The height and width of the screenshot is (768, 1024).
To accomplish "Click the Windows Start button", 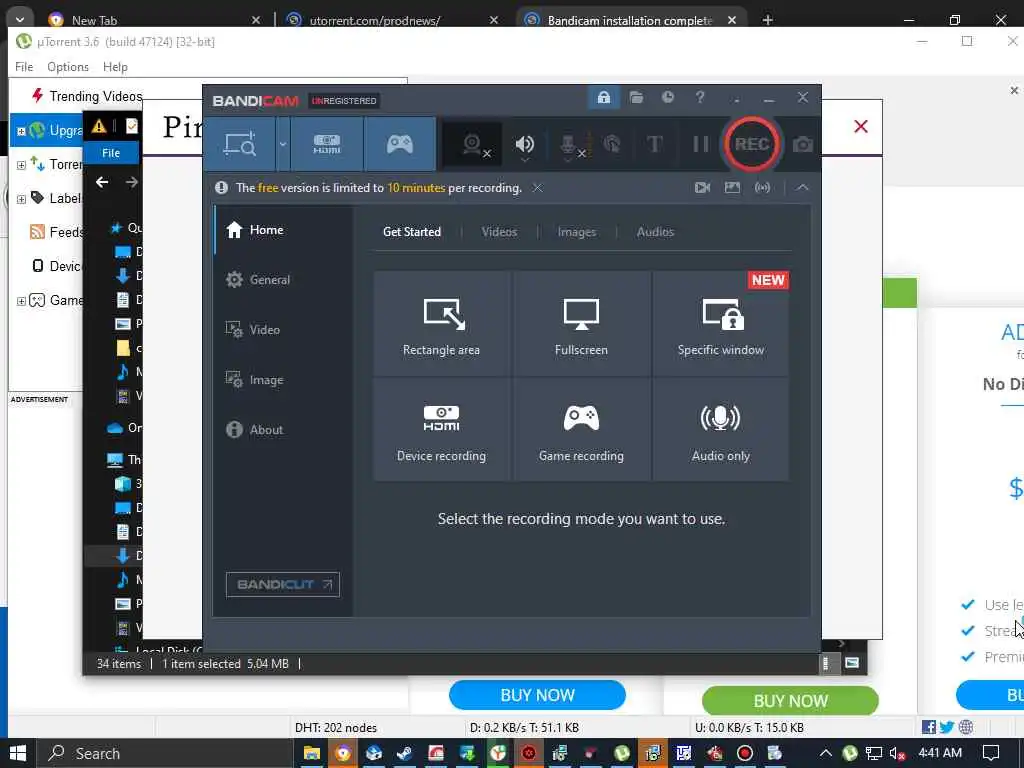I will (x=18, y=754).
